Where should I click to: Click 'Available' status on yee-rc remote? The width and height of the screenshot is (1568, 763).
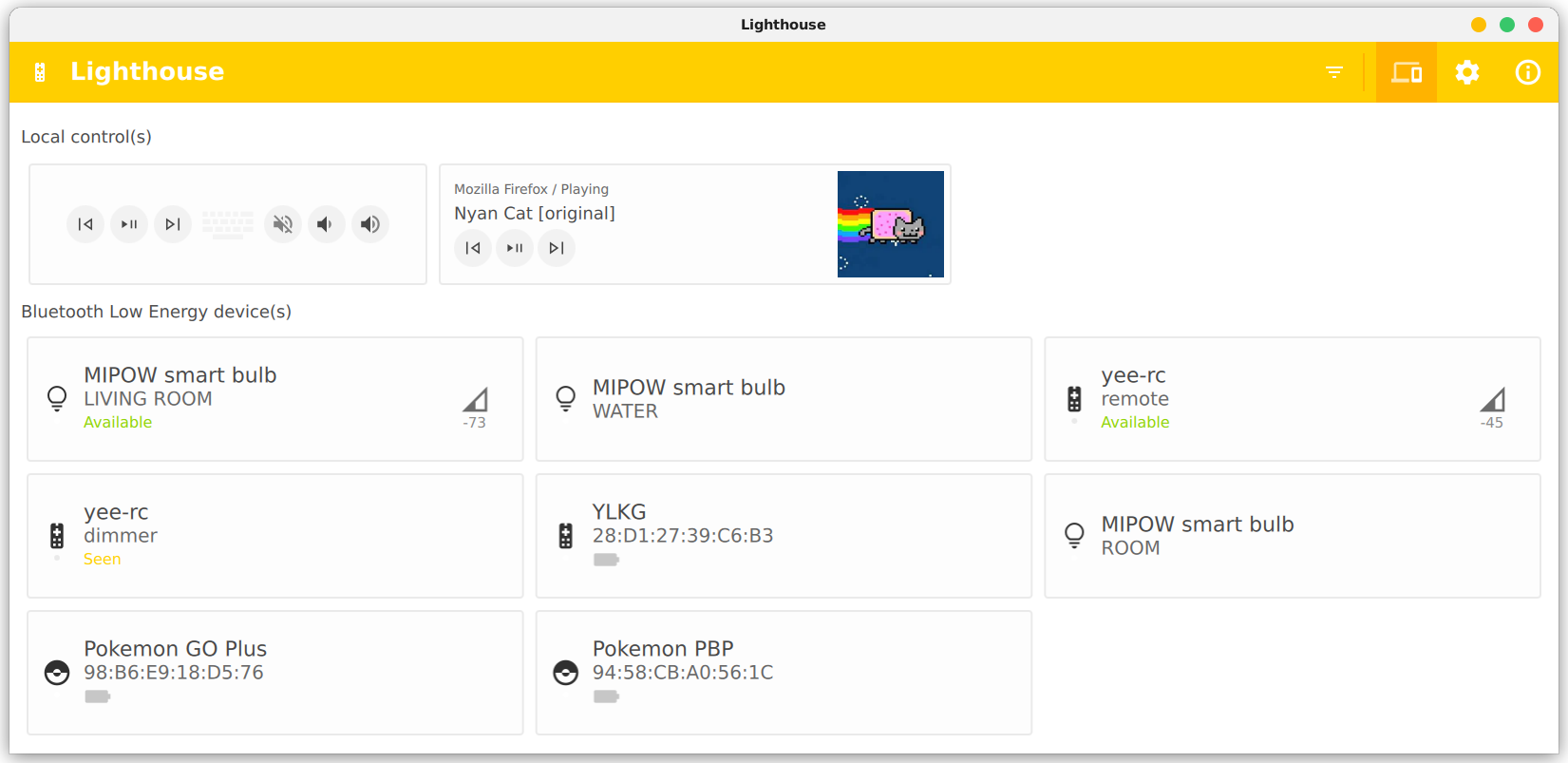pos(1135,423)
